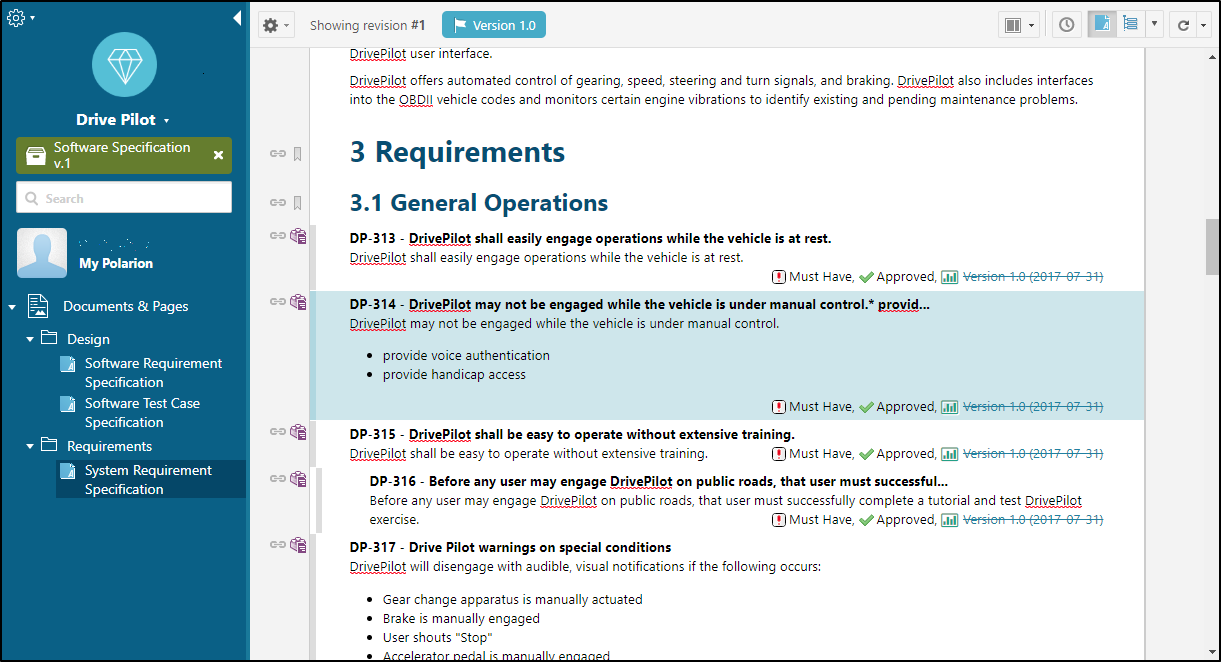Click link icon next to DP-313
The height and width of the screenshot is (662, 1221).
pos(278,236)
